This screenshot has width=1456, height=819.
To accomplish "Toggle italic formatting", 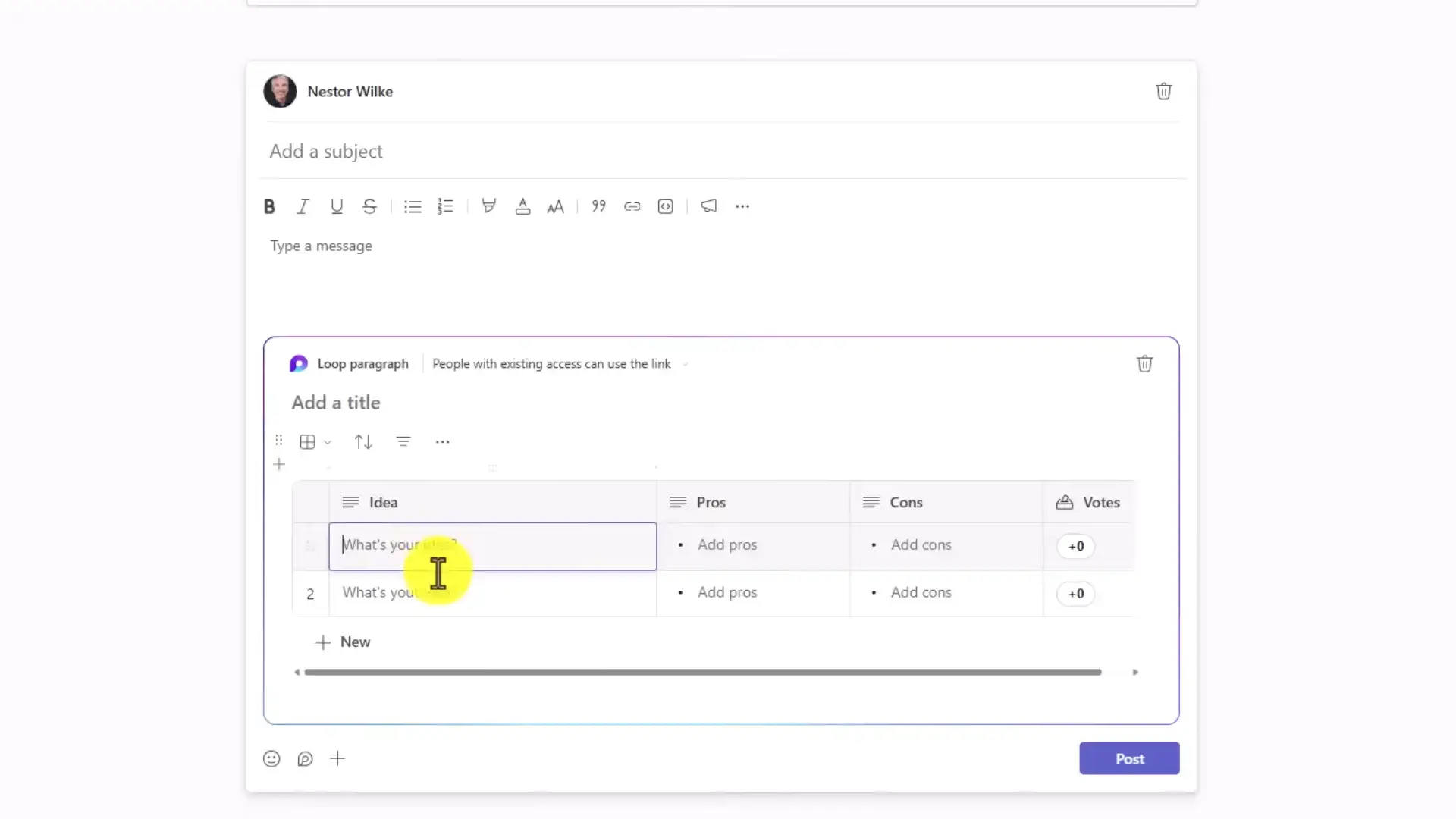I will pos(303,206).
